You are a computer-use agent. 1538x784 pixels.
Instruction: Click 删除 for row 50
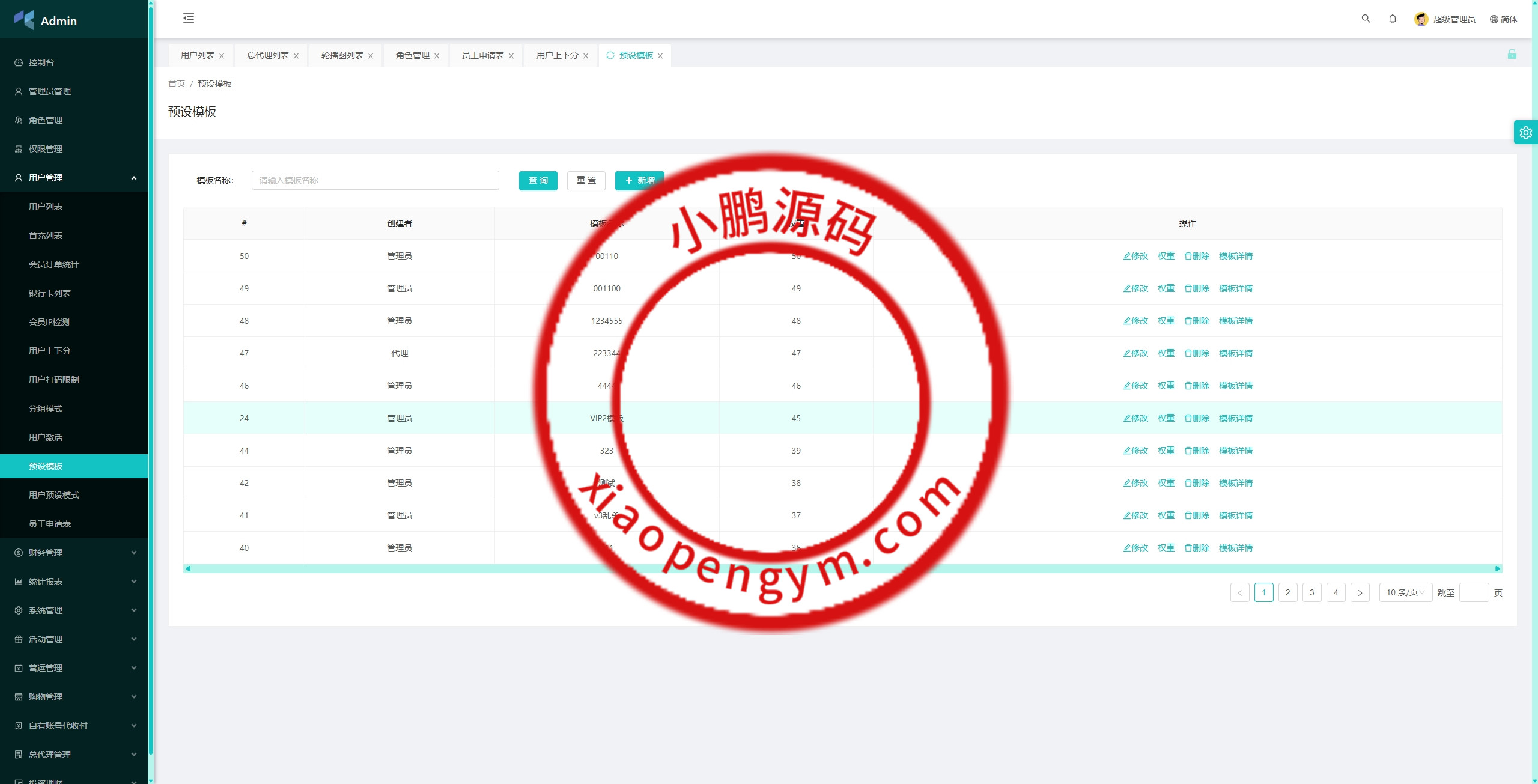(1196, 256)
